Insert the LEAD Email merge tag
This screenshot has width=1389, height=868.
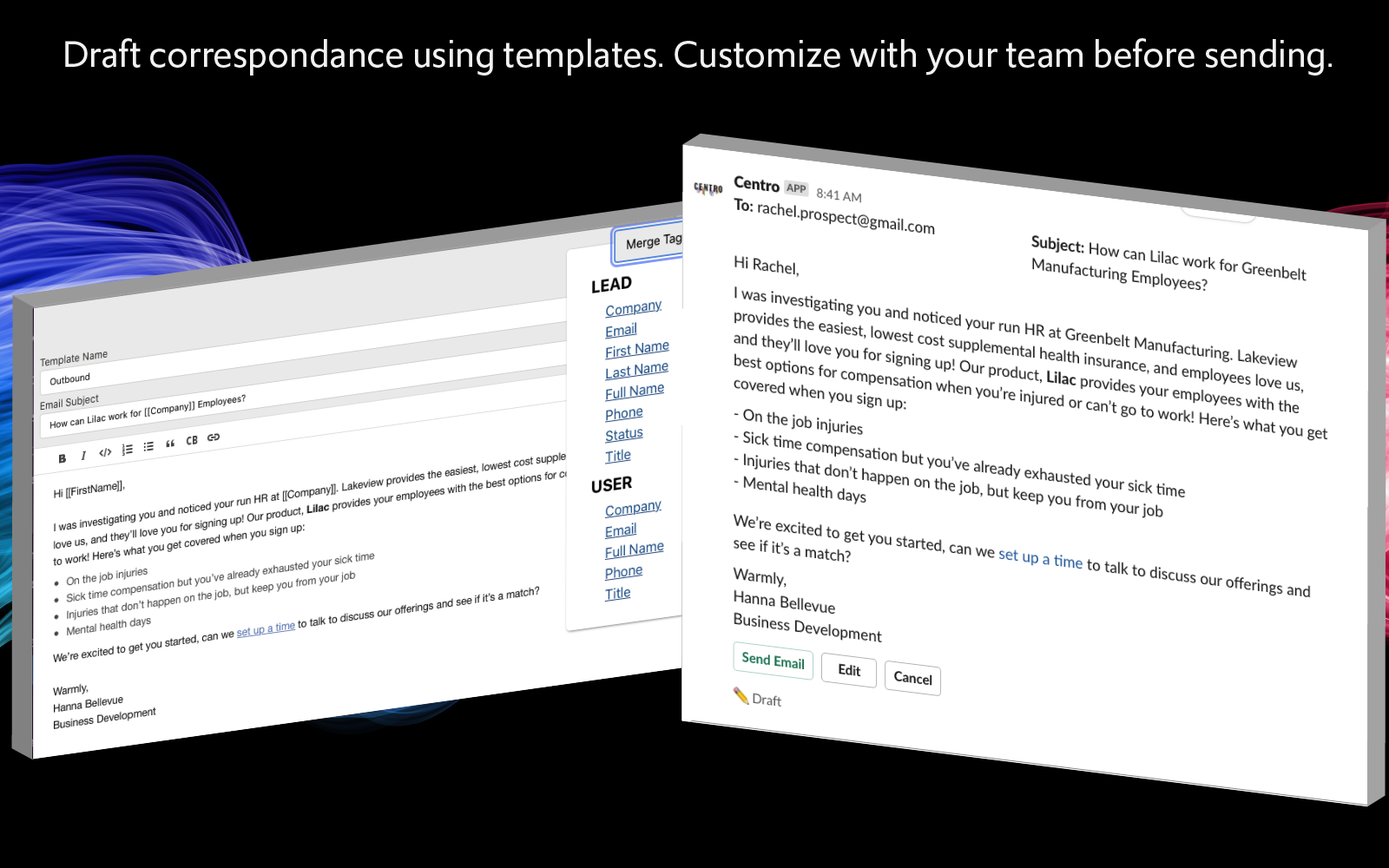[621, 330]
